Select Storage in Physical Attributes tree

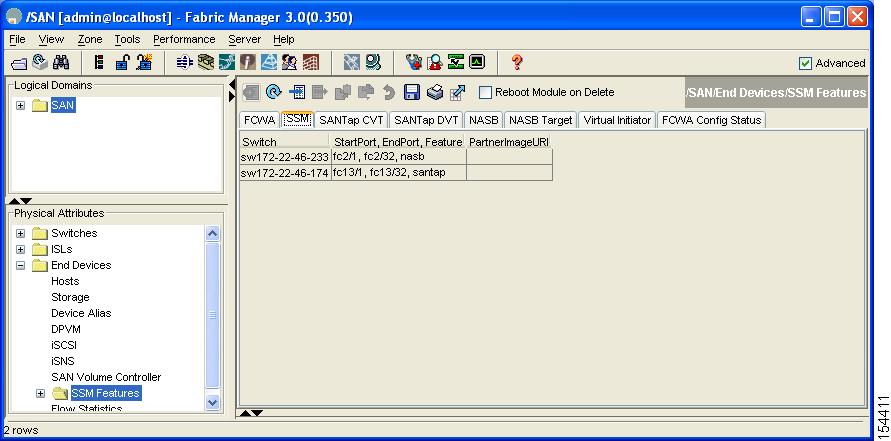pos(70,297)
